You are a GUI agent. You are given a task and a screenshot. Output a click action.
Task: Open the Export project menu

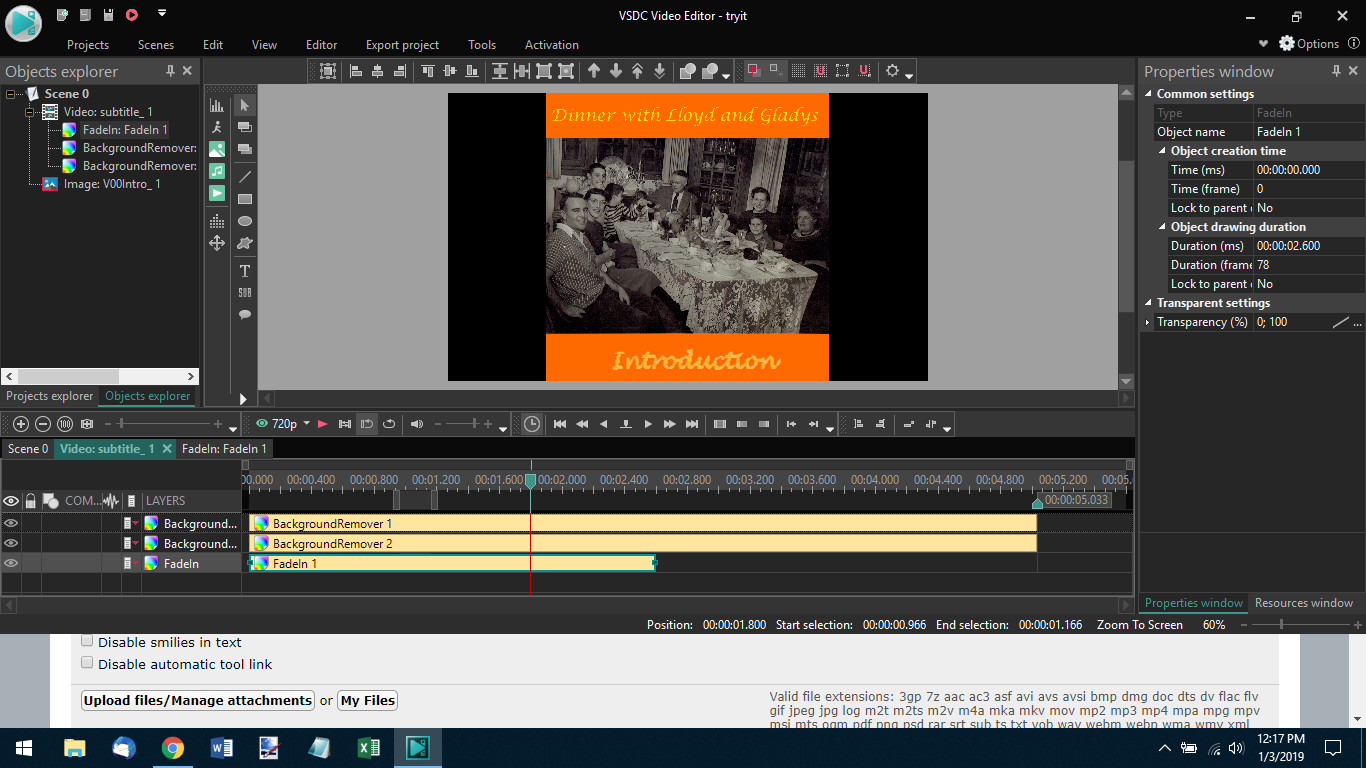click(402, 45)
